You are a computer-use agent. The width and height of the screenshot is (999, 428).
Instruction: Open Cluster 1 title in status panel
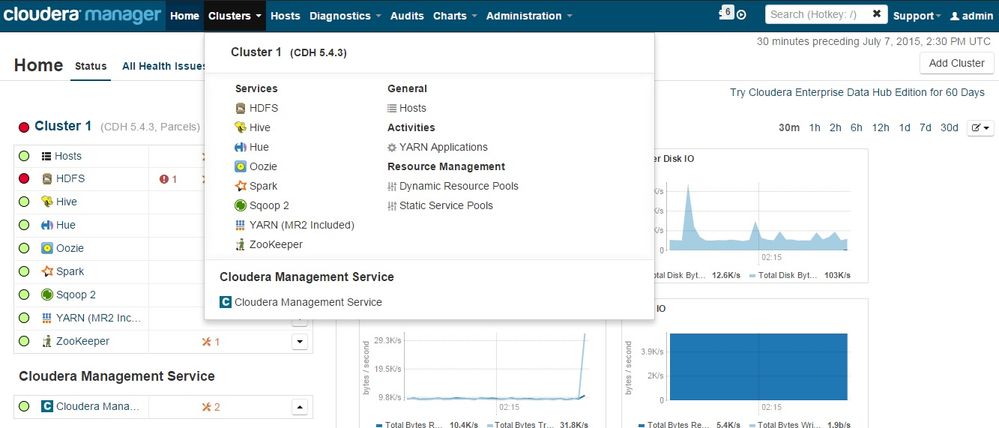click(63, 126)
